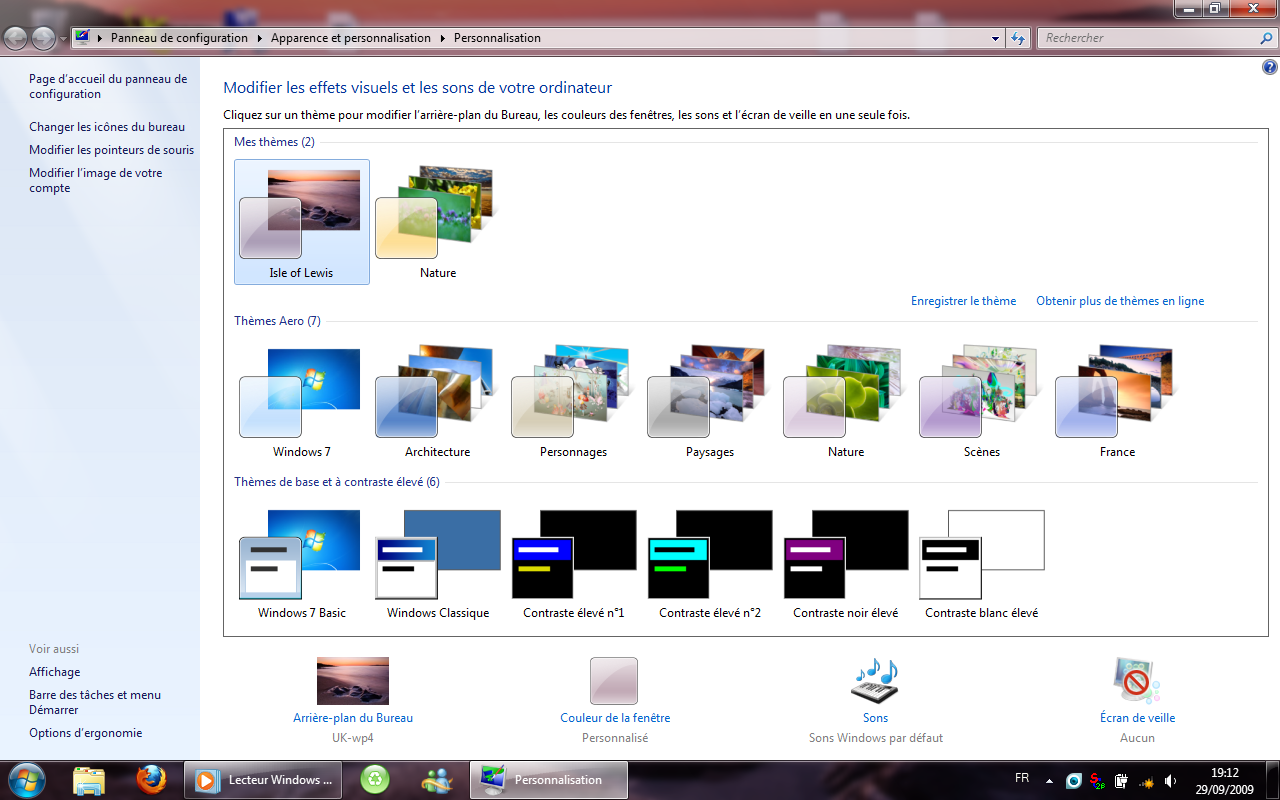Open the green recycle taskbar icon
The height and width of the screenshot is (800, 1280).
tap(375, 779)
